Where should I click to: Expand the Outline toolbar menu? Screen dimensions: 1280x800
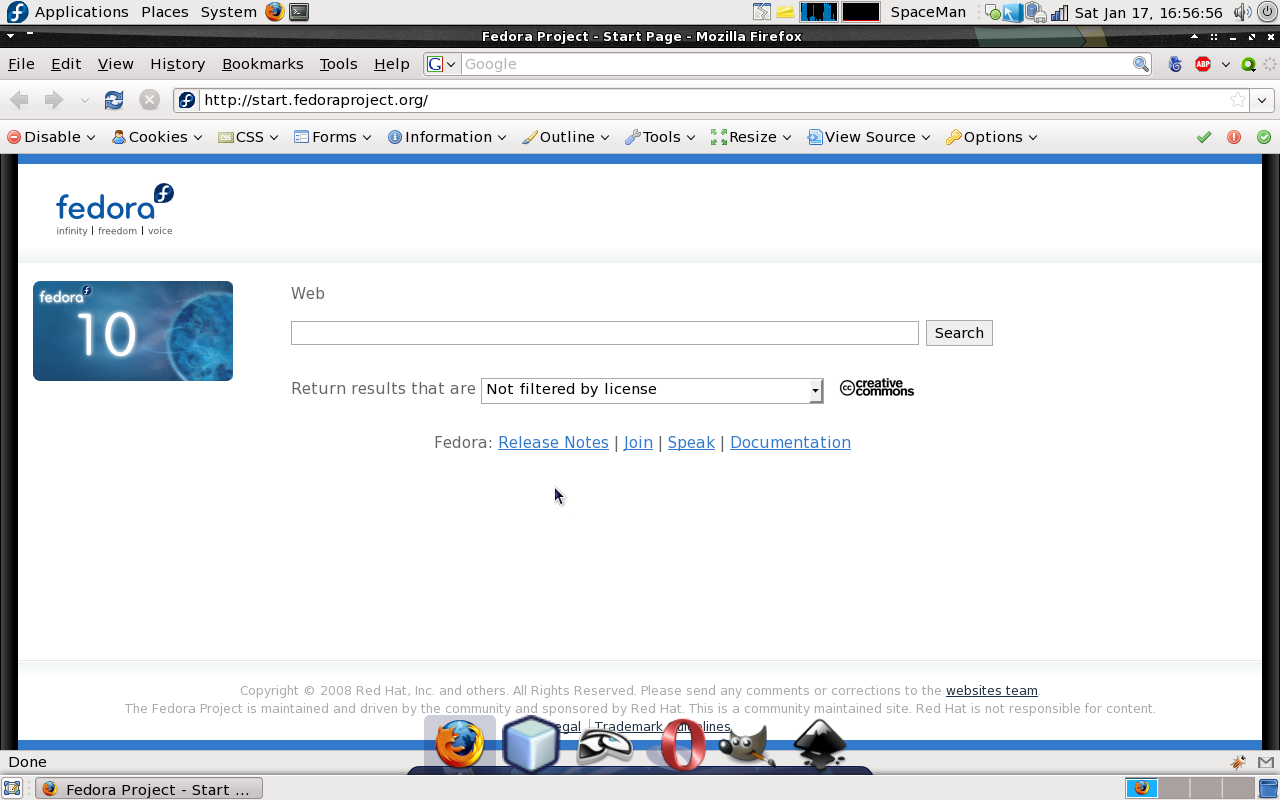pyautogui.click(x=566, y=137)
